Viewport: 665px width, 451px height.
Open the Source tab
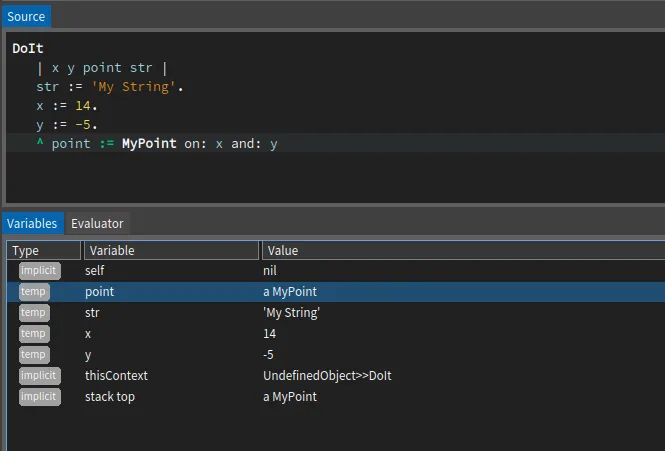26,16
